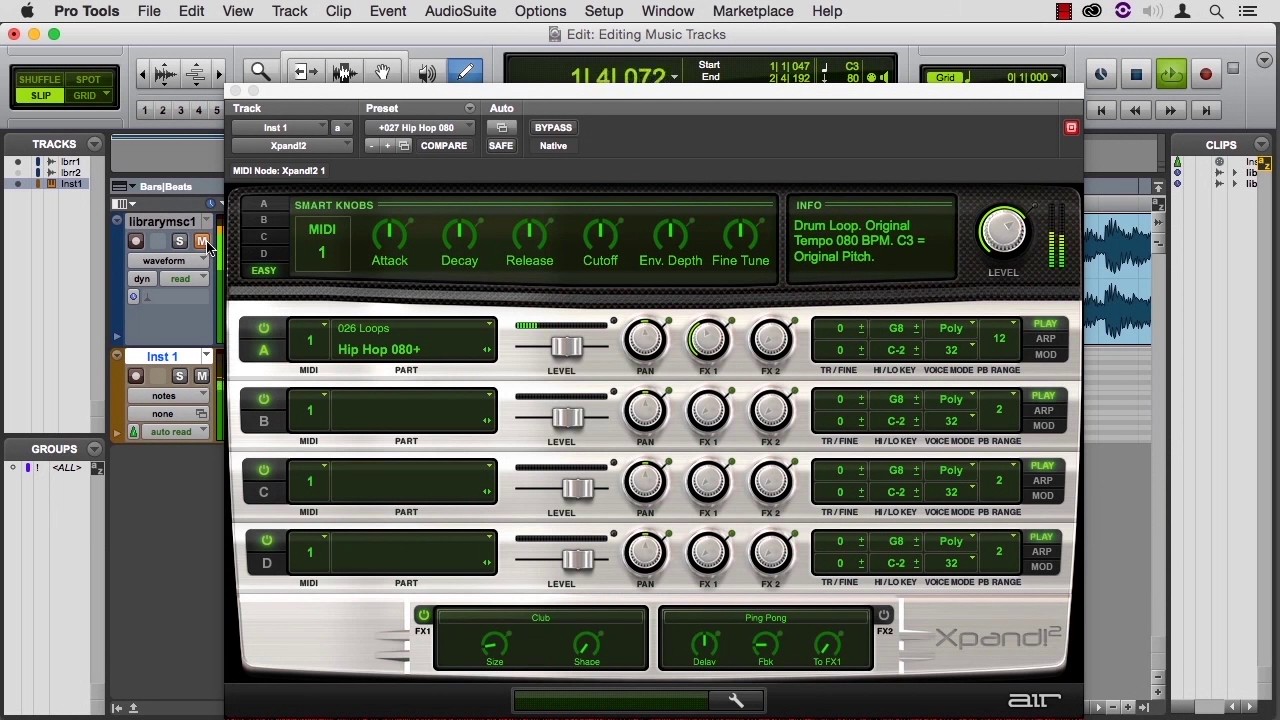
Task: Toggle FX2 power button
Action: coord(884,615)
